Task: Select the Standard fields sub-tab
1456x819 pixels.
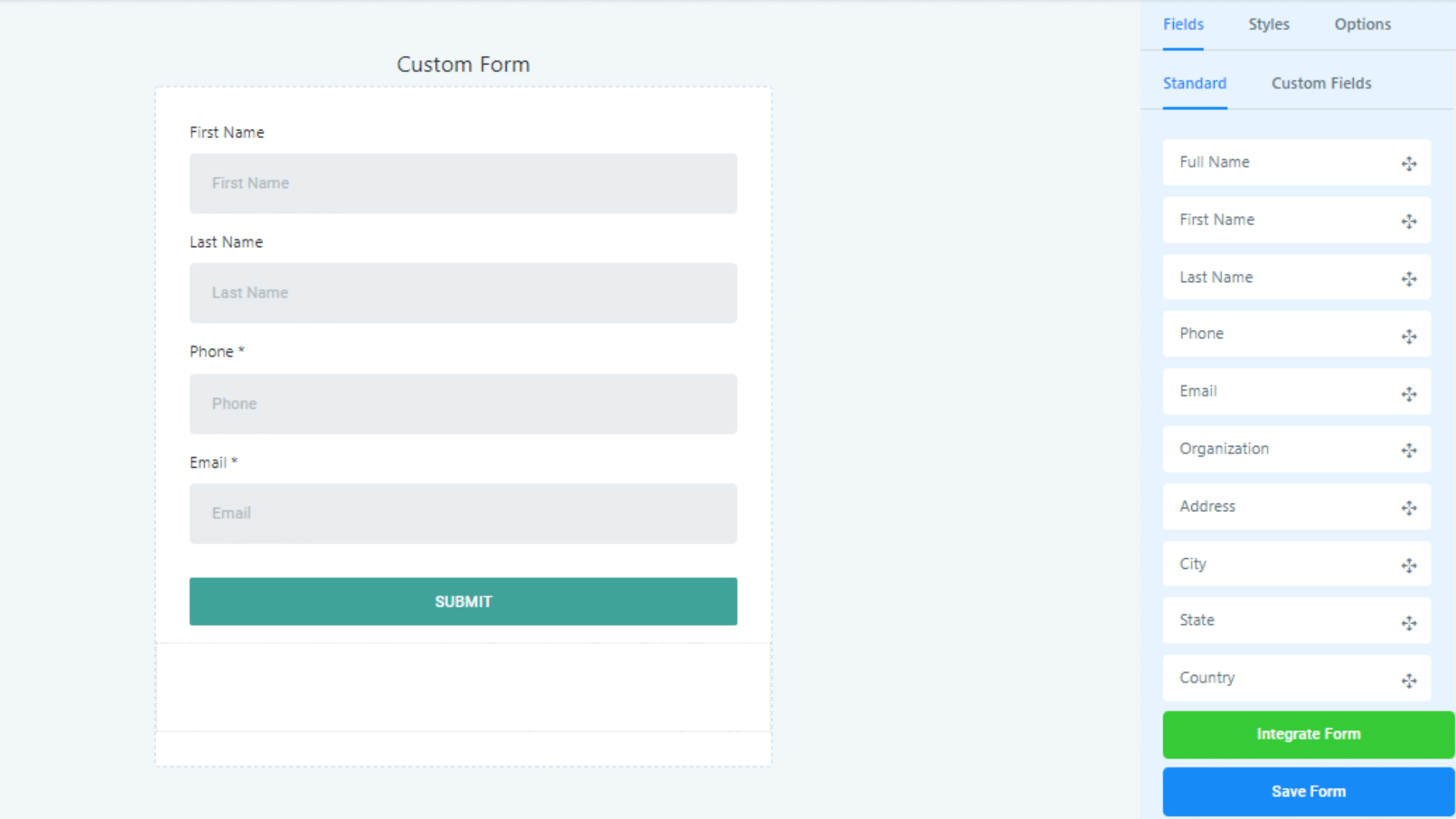Action: click(1194, 83)
